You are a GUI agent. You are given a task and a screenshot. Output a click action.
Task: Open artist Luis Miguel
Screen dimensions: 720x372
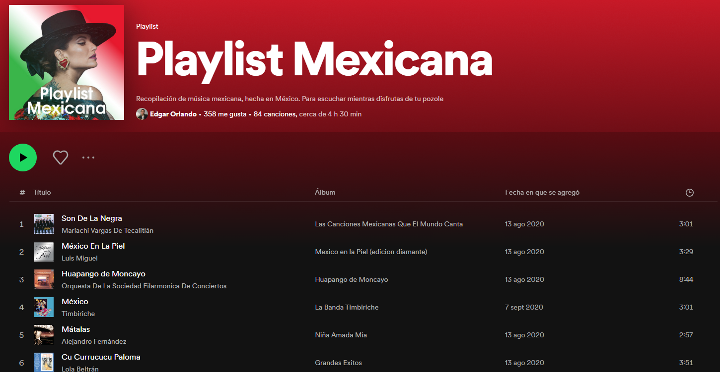pos(79,259)
